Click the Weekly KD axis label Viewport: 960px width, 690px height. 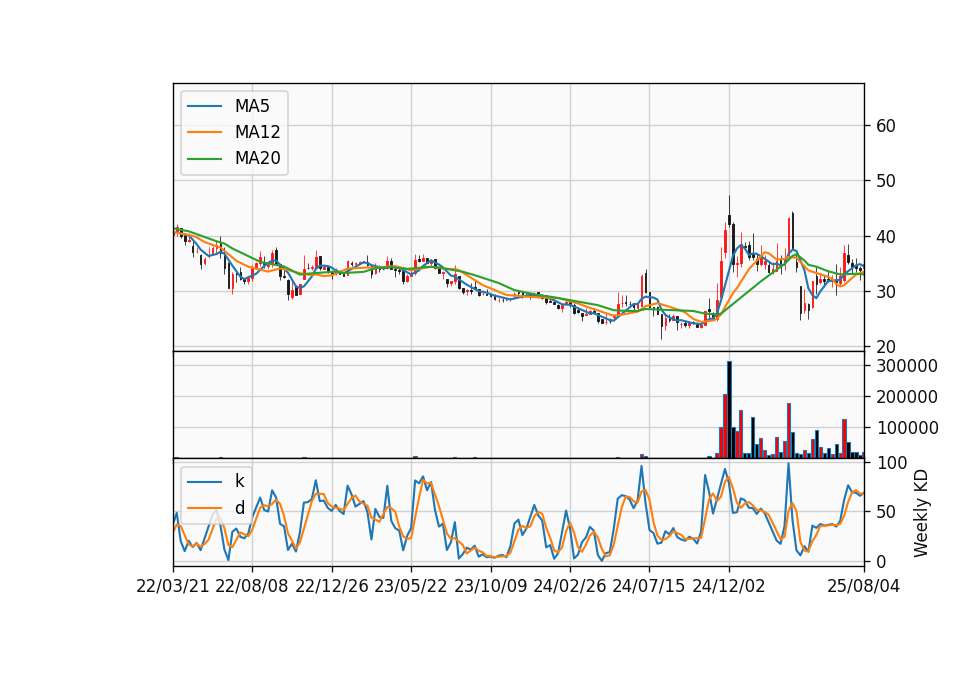pos(921,513)
